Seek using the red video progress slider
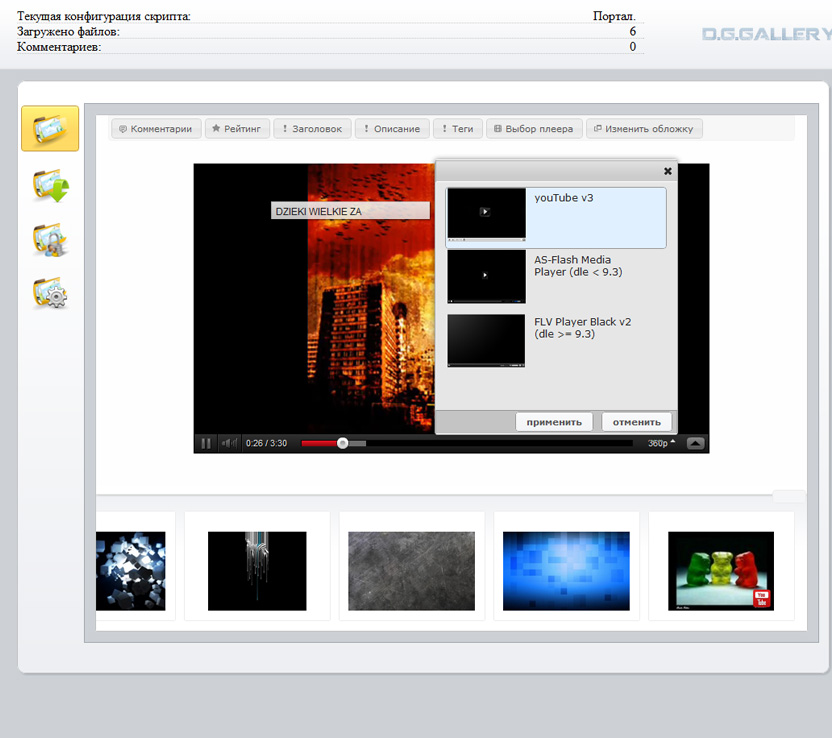 (342, 443)
